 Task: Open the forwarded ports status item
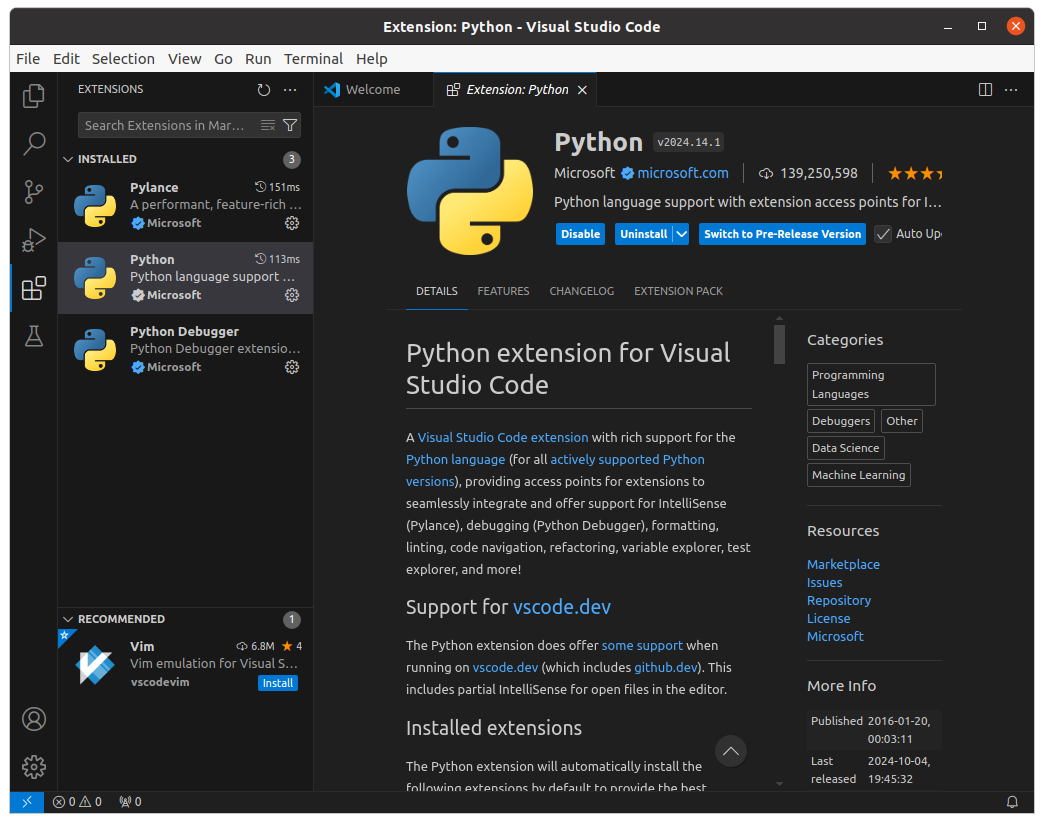coord(130,802)
